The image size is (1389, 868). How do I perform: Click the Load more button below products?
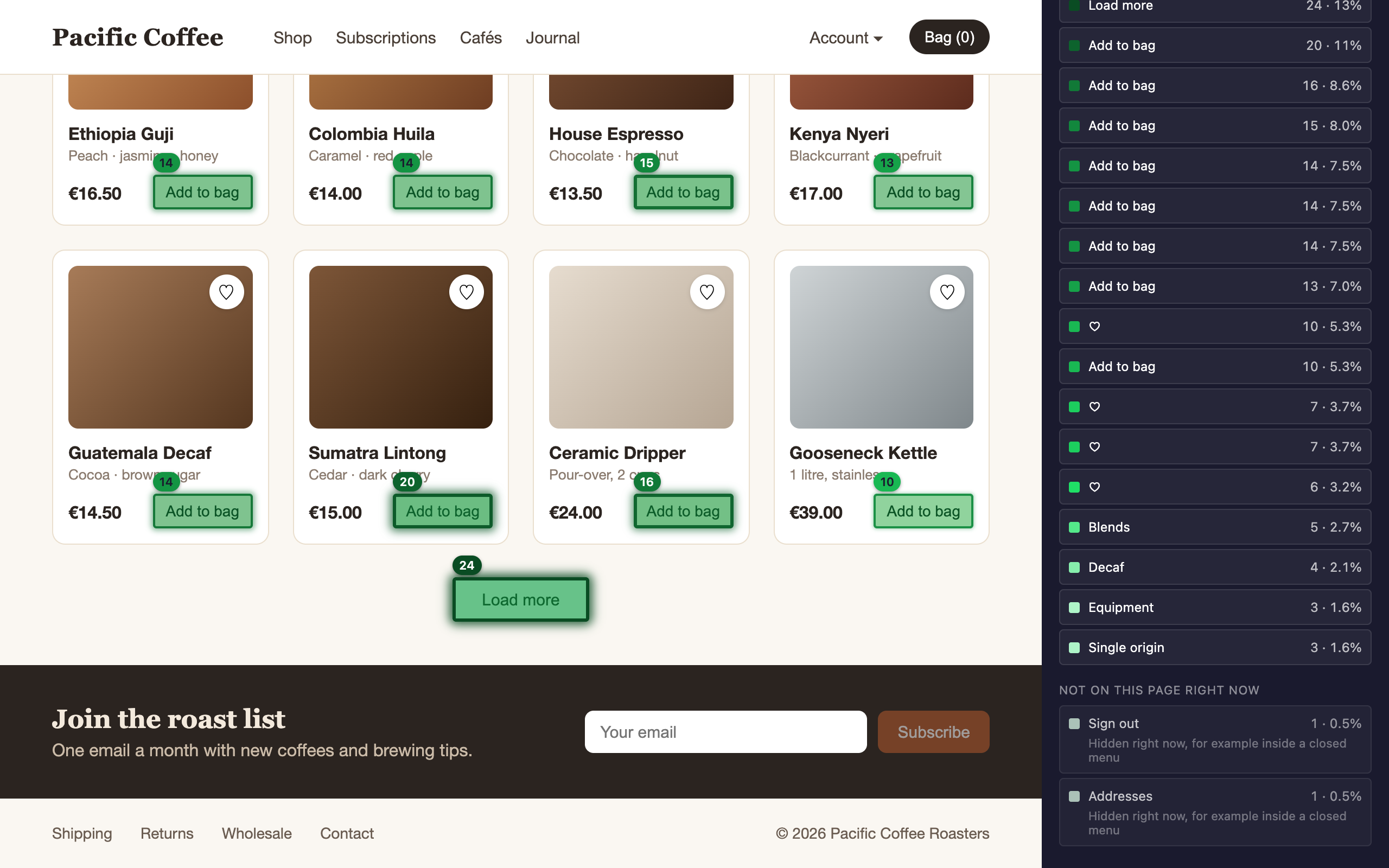click(520, 599)
